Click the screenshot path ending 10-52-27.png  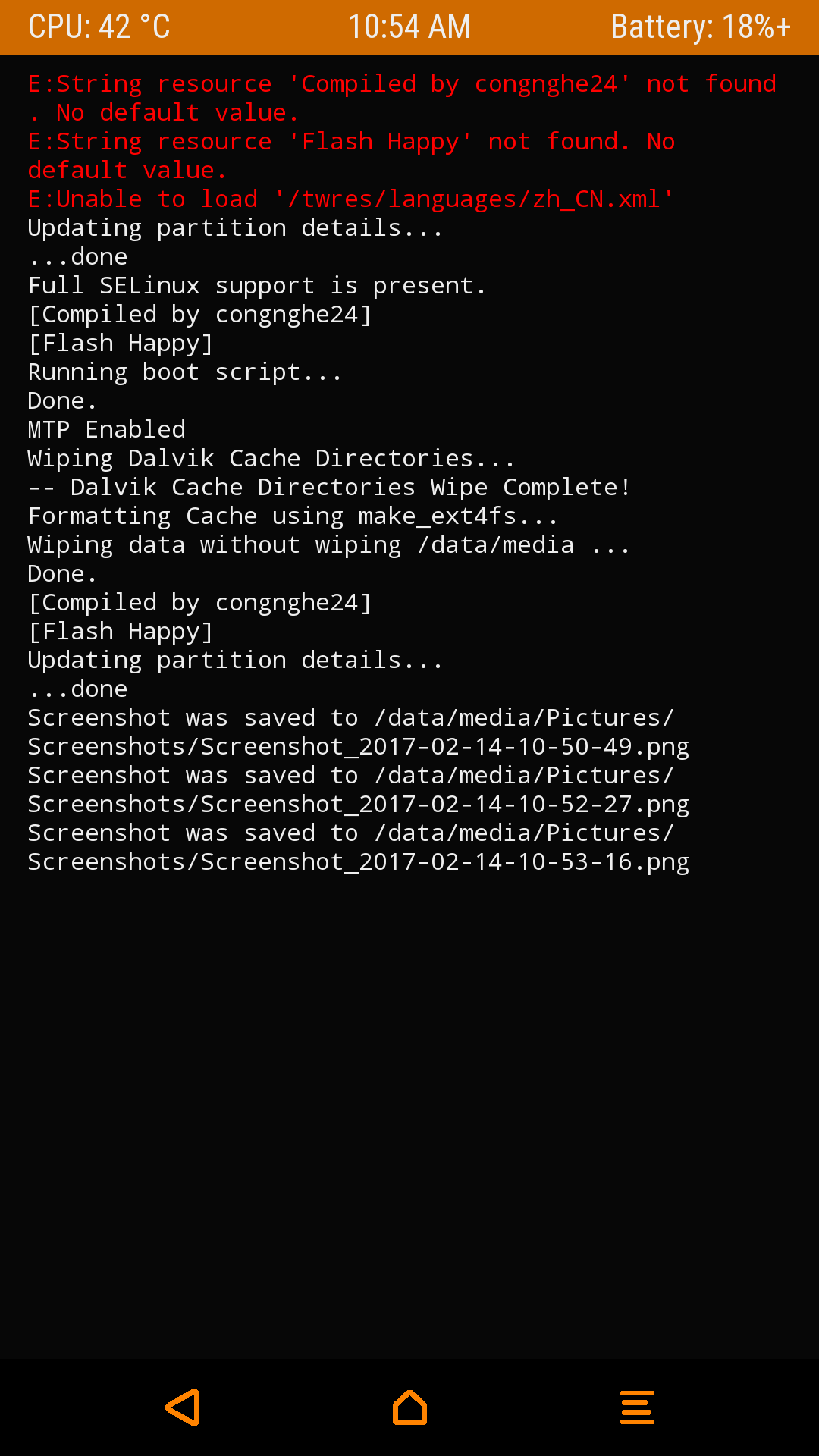[358, 805]
